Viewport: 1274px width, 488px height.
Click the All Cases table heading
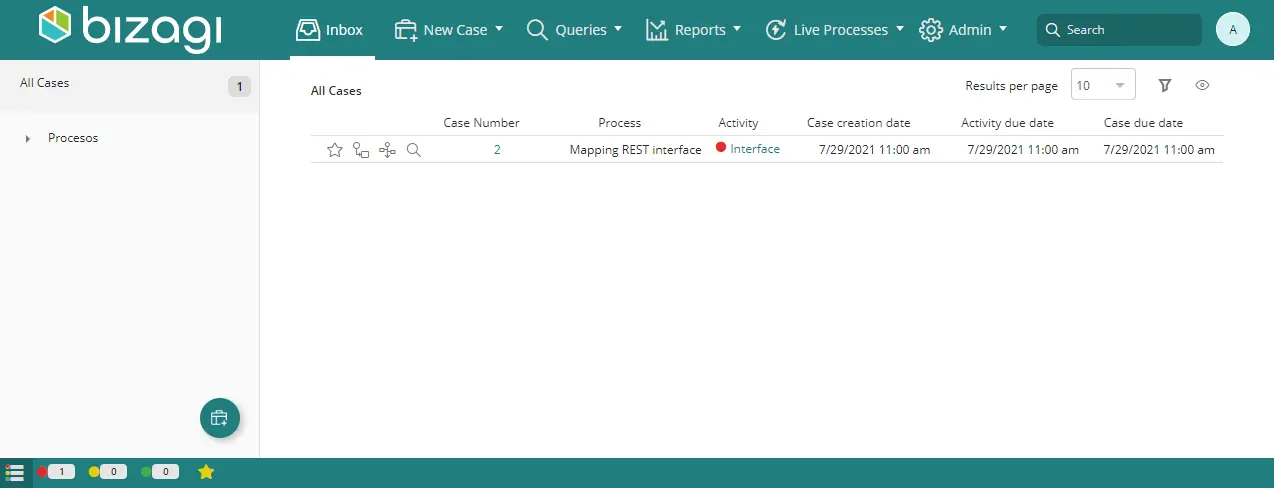tap(336, 91)
